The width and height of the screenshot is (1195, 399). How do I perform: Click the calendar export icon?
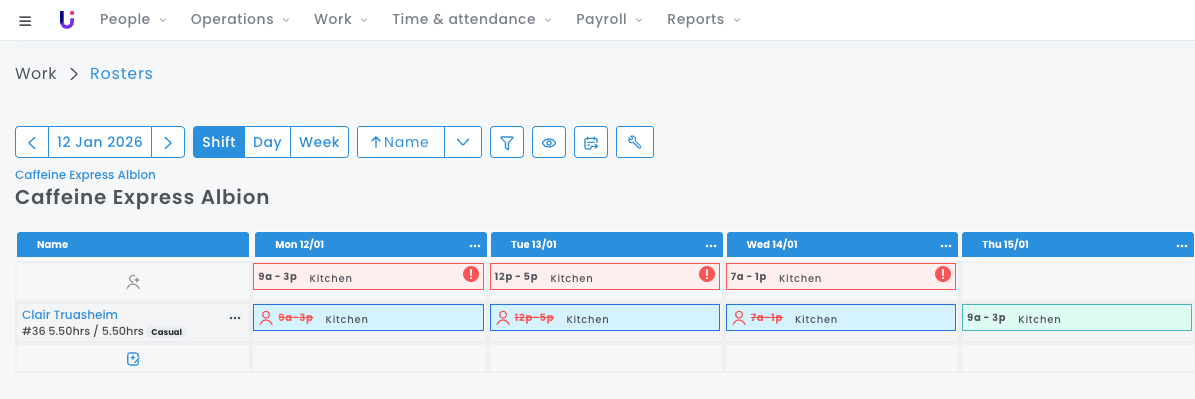[x=591, y=142]
